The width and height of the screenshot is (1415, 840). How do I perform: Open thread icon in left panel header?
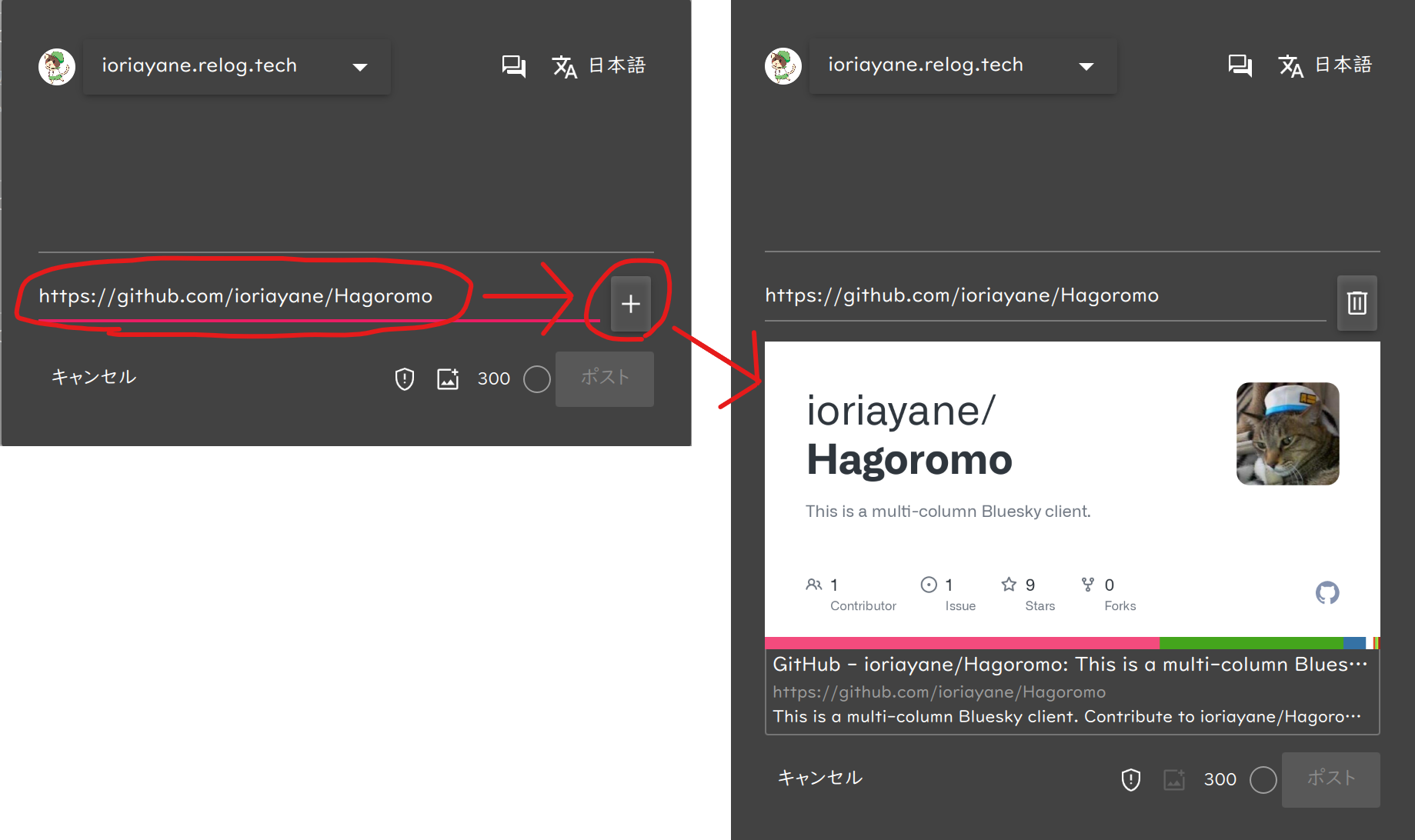click(x=513, y=66)
